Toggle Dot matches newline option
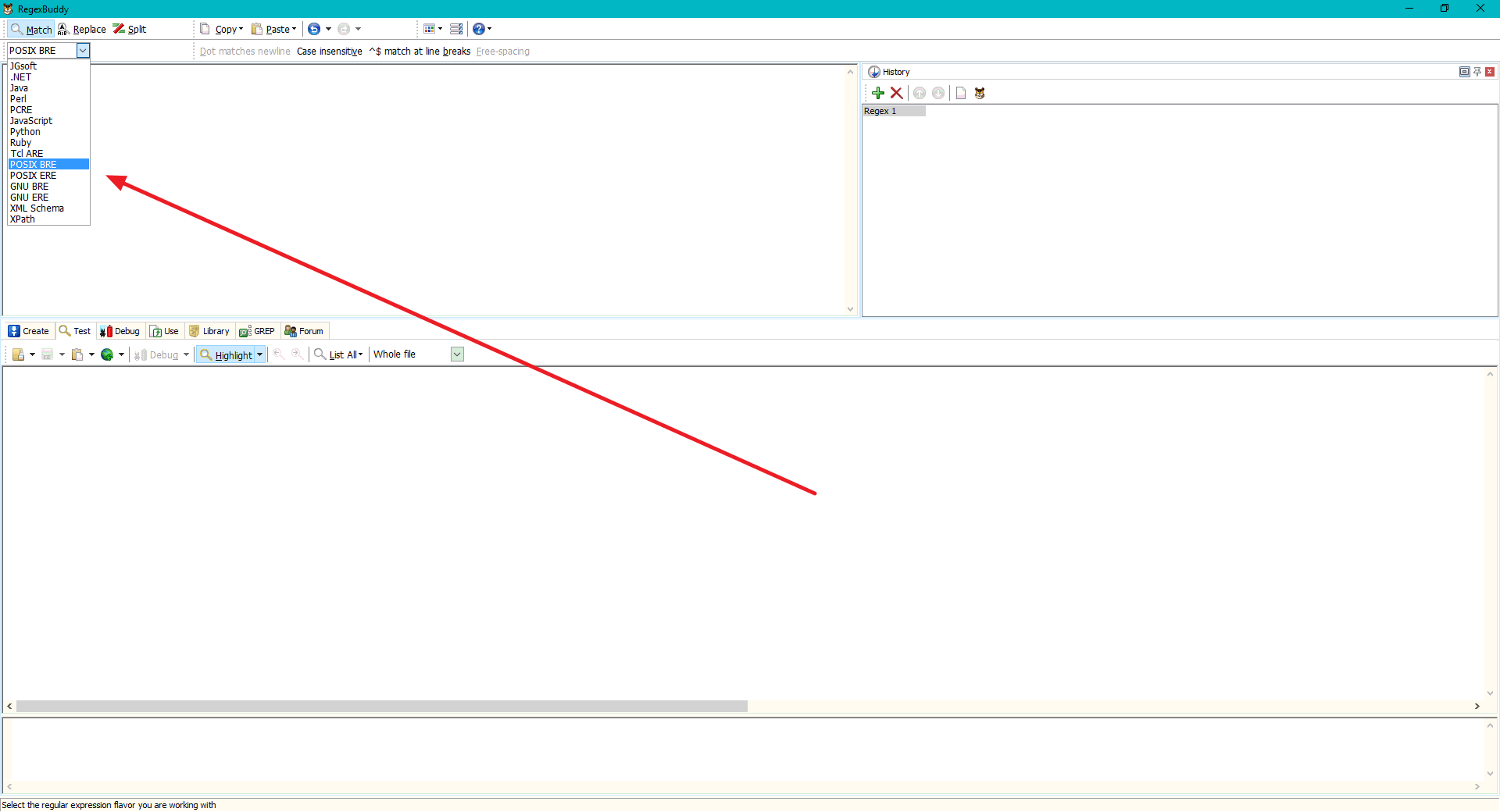 245,52
